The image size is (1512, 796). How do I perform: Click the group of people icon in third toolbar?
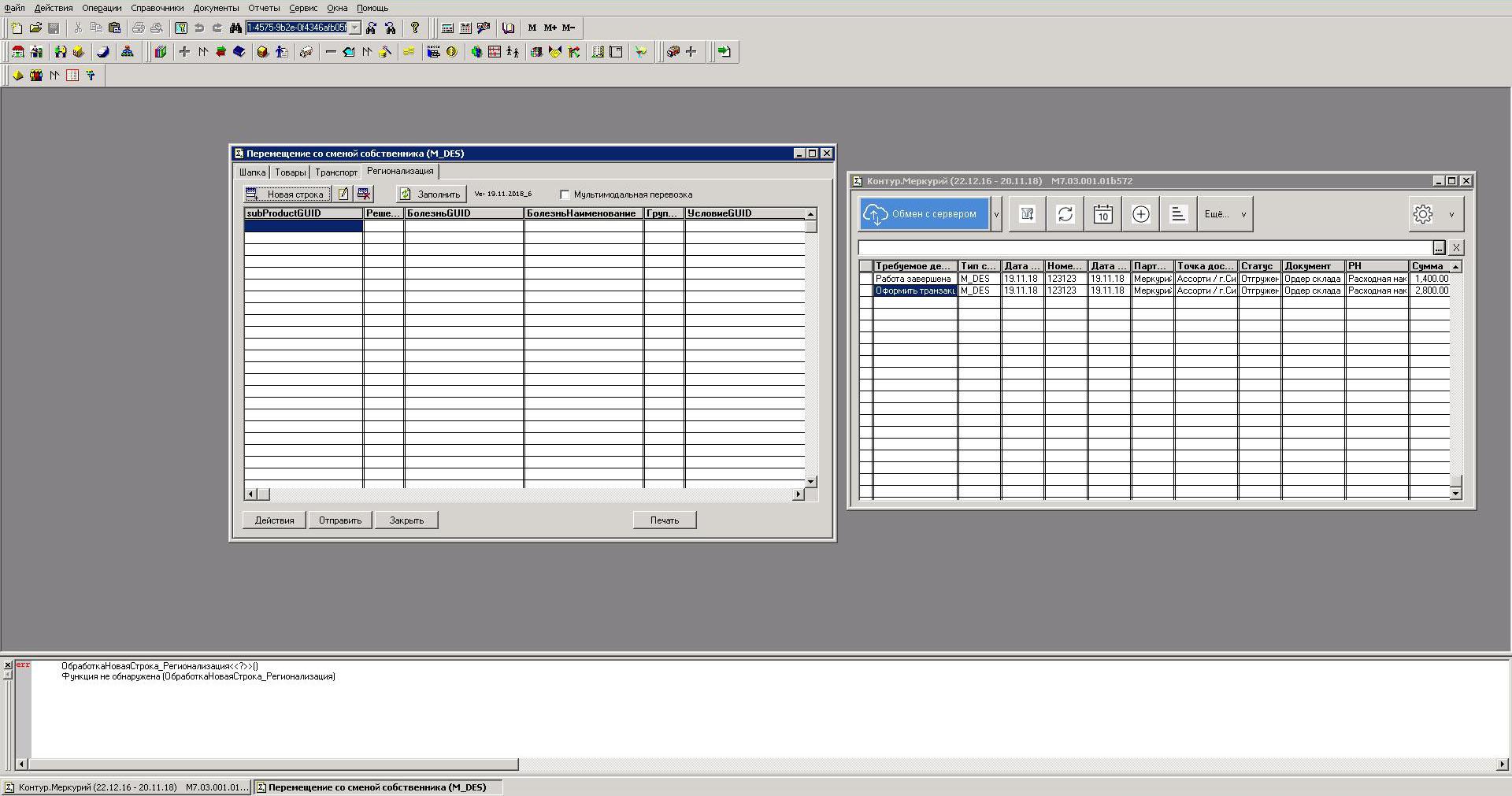(x=36, y=76)
